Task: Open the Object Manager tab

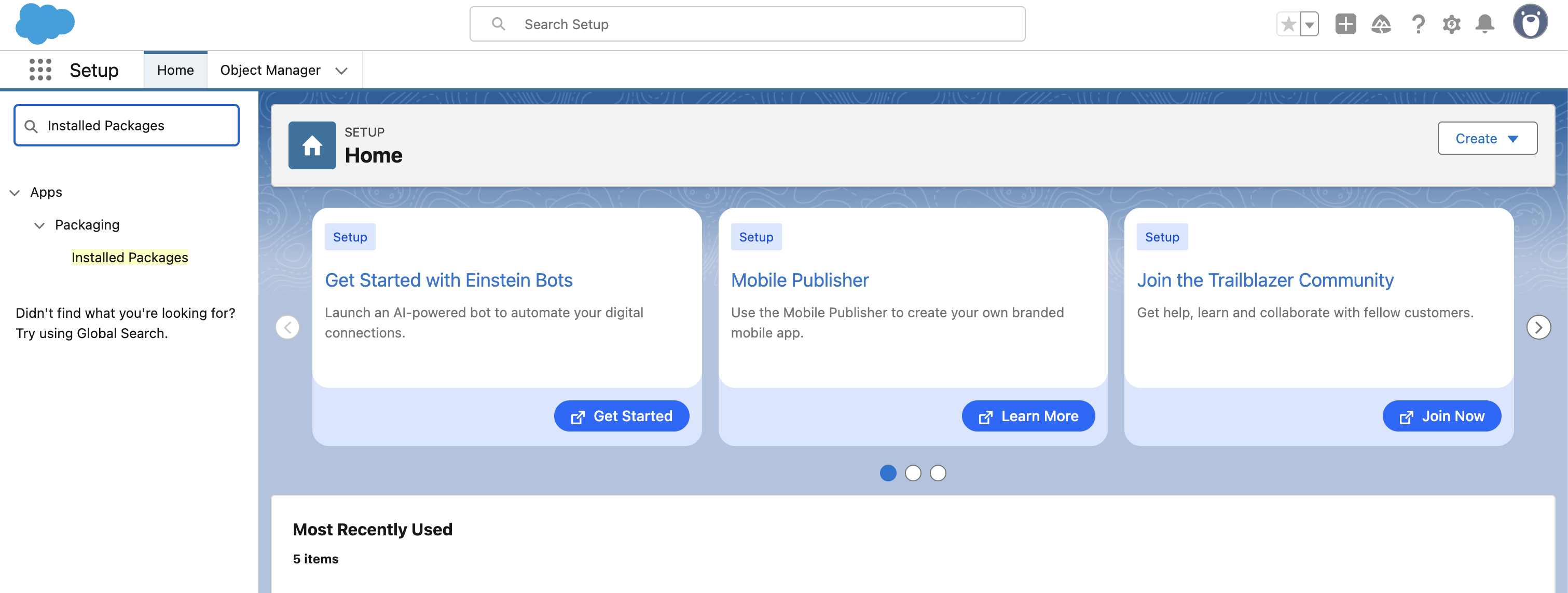Action: click(x=270, y=70)
